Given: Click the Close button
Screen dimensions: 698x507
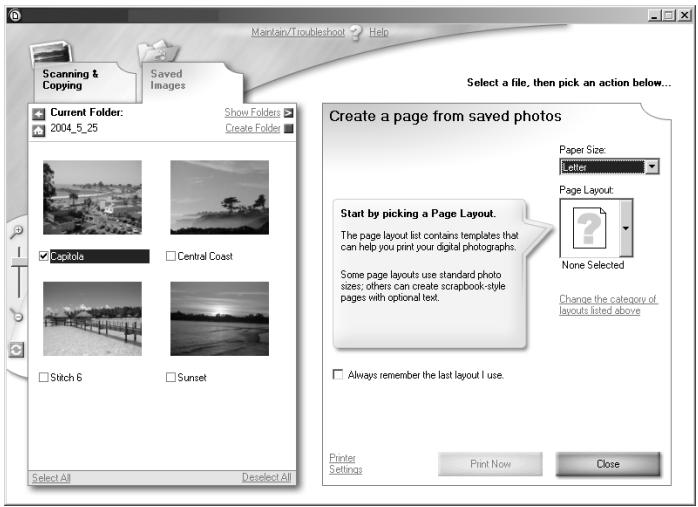Looking at the screenshot, I should coord(608,464).
